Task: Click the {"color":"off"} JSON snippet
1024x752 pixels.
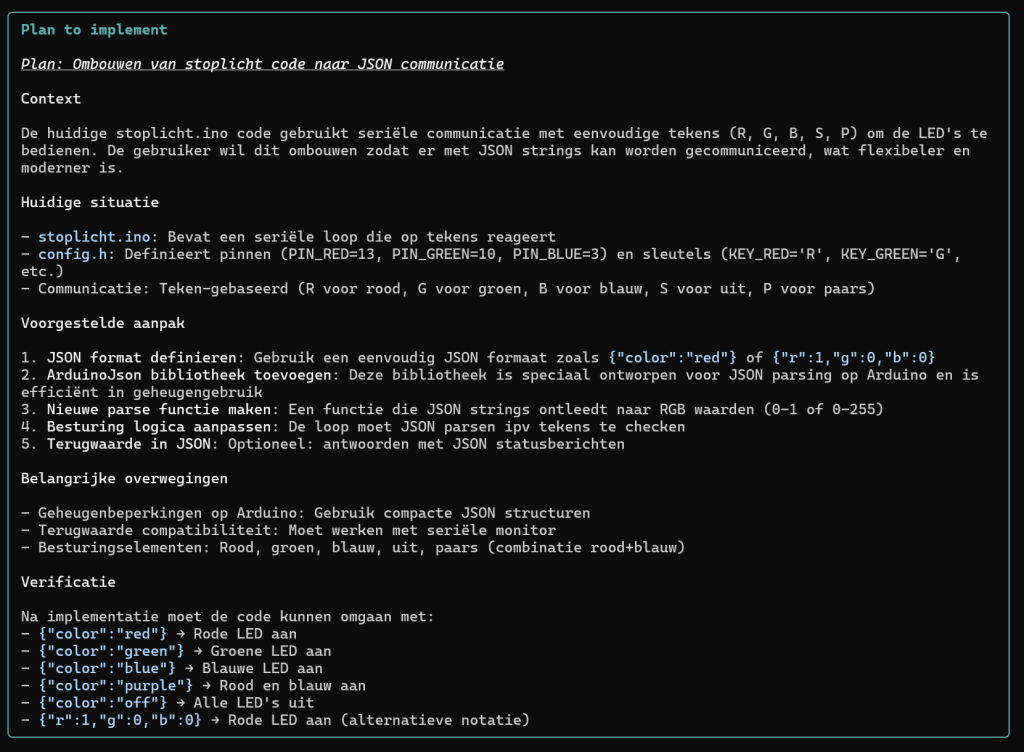Action: point(102,702)
